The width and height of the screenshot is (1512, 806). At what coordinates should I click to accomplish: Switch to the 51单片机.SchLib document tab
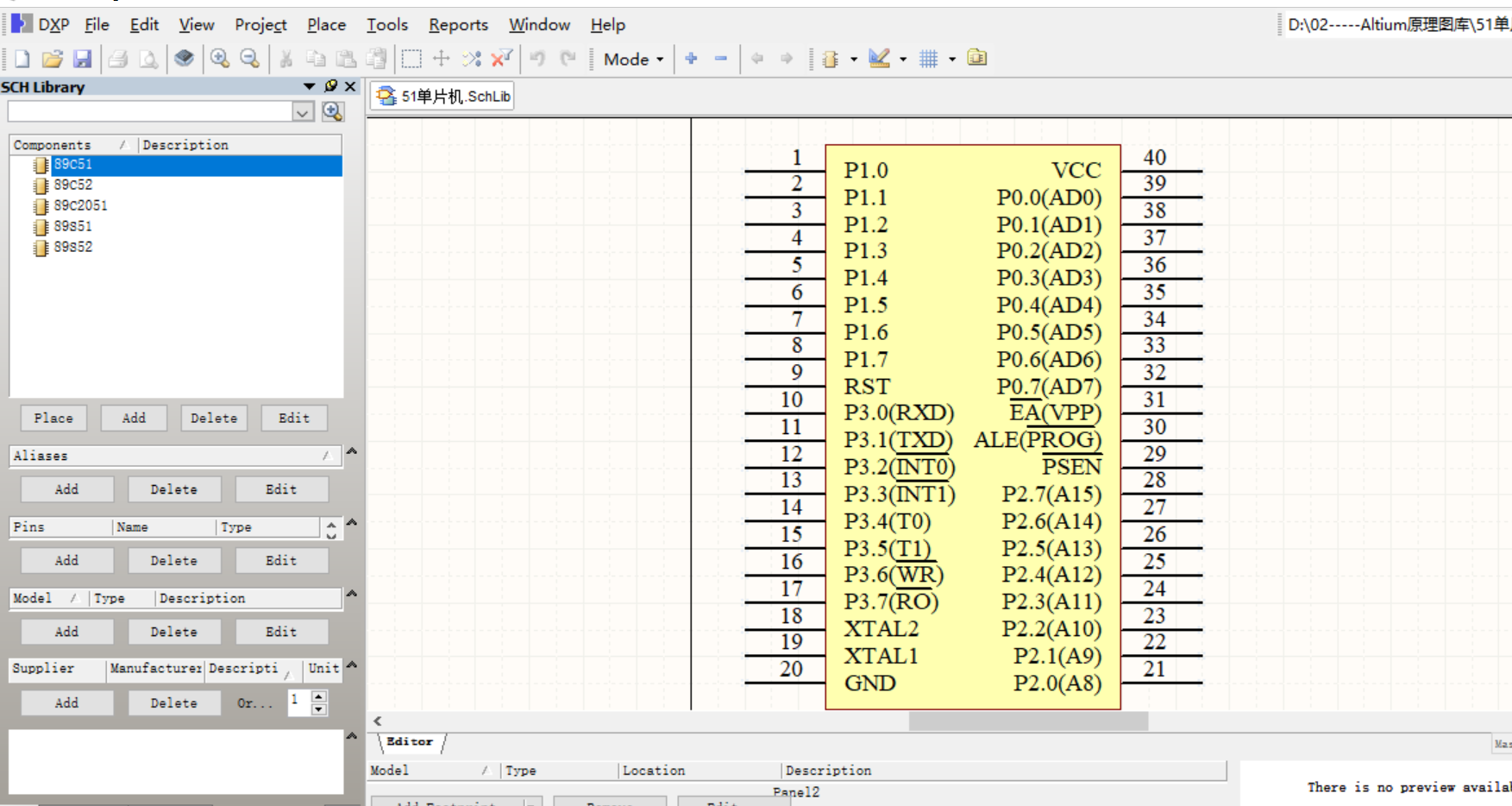click(x=442, y=96)
